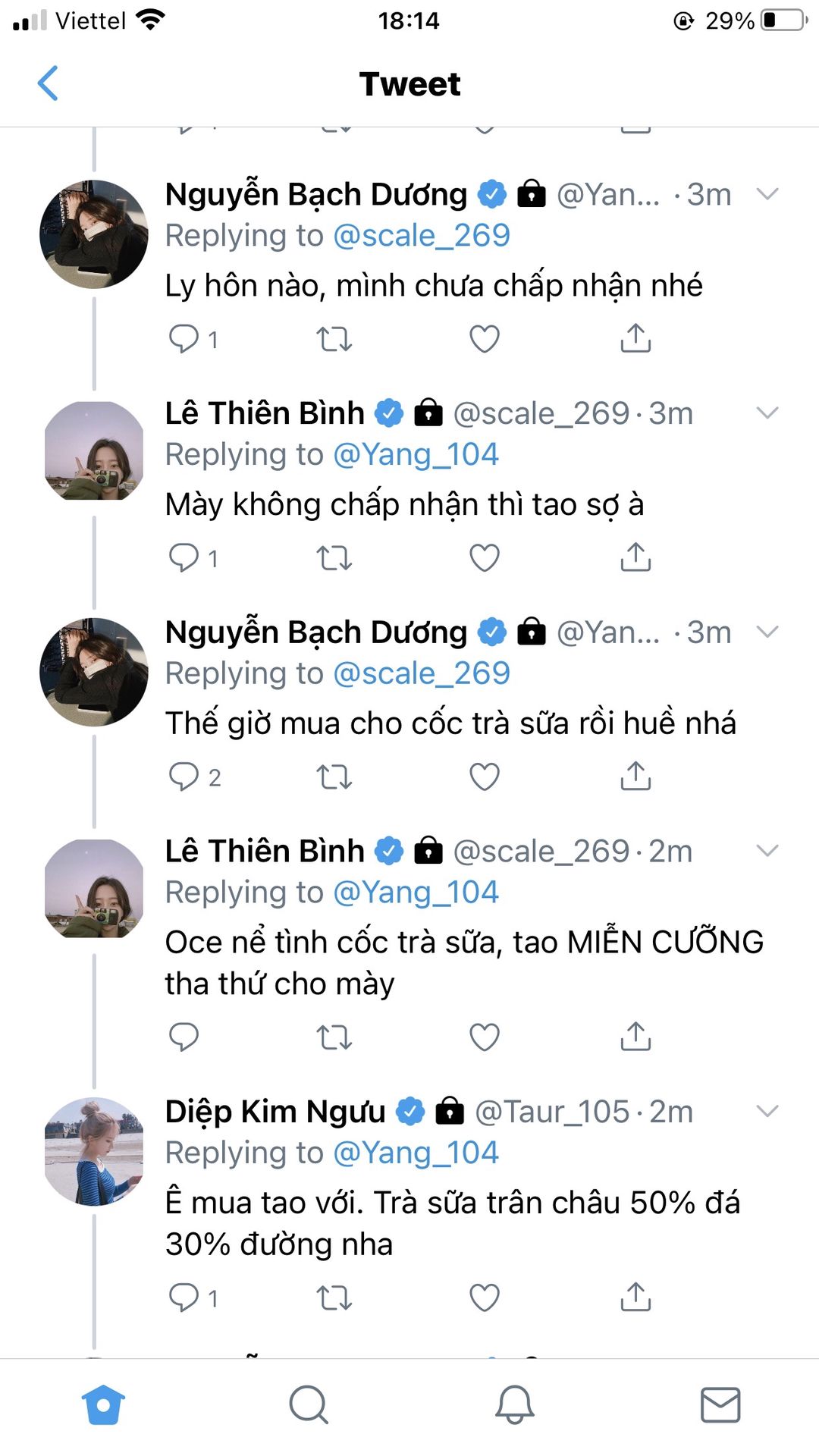
Task: Share Diệp Kim Ngưu's trà sữa tweet
Action: 635,1298
